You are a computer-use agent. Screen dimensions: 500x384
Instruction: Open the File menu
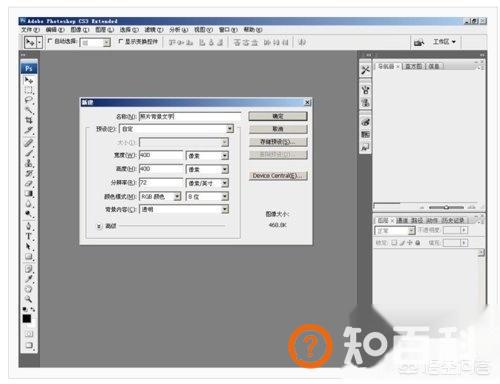click(x=30, y=30)
